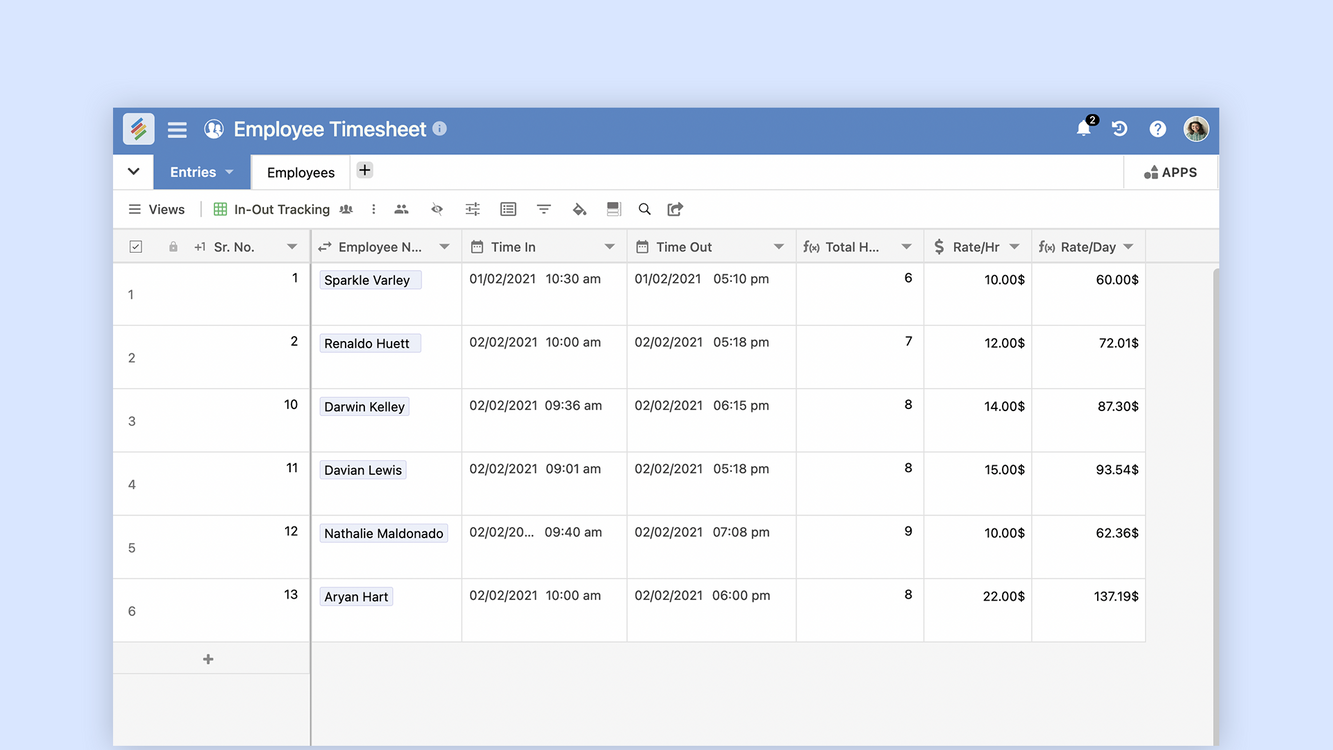
Task: Switch to the Employees tab
Action: pyautogui.click(x=300, y=172)
